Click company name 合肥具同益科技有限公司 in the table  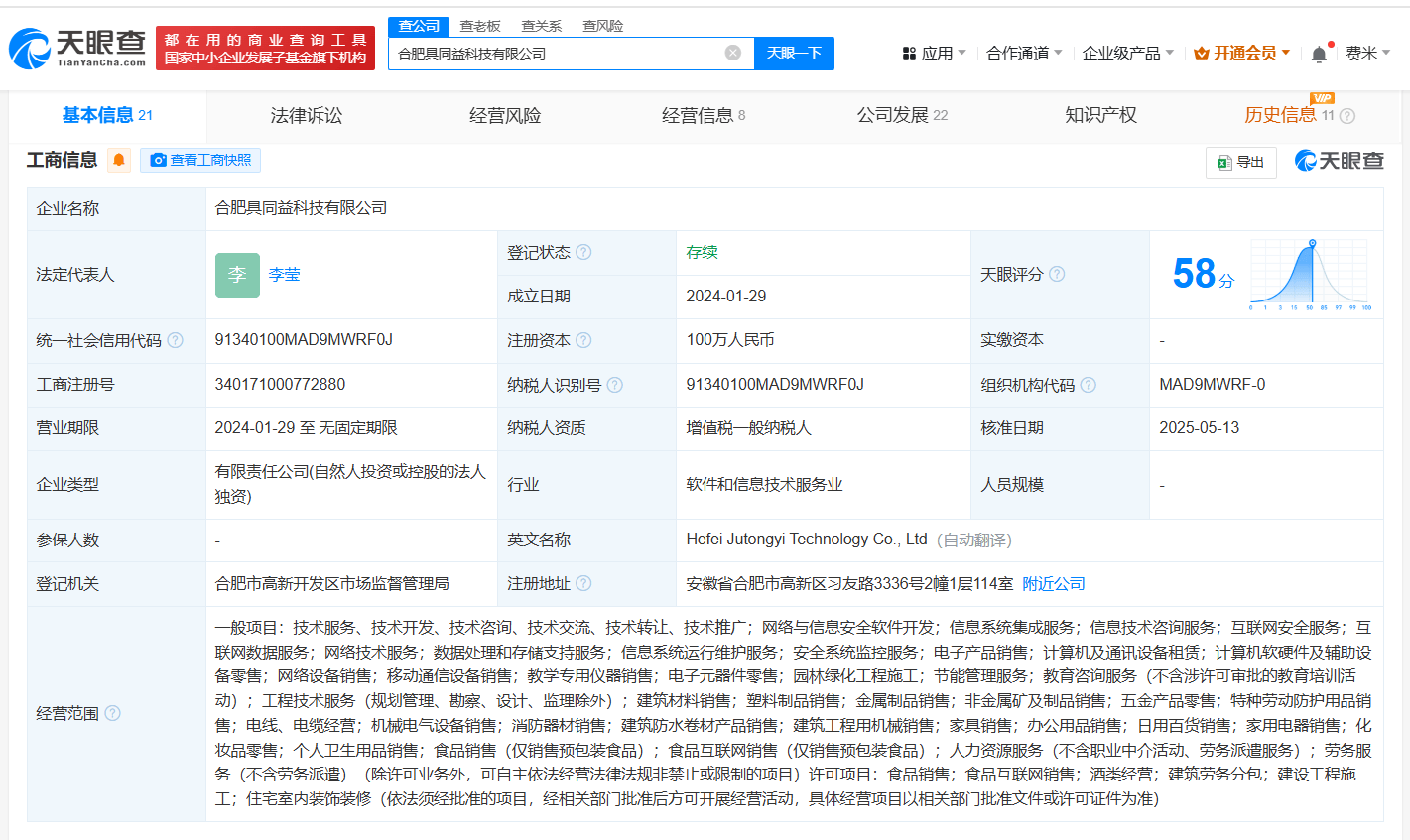pyautogui.click(x=302, y=208)
